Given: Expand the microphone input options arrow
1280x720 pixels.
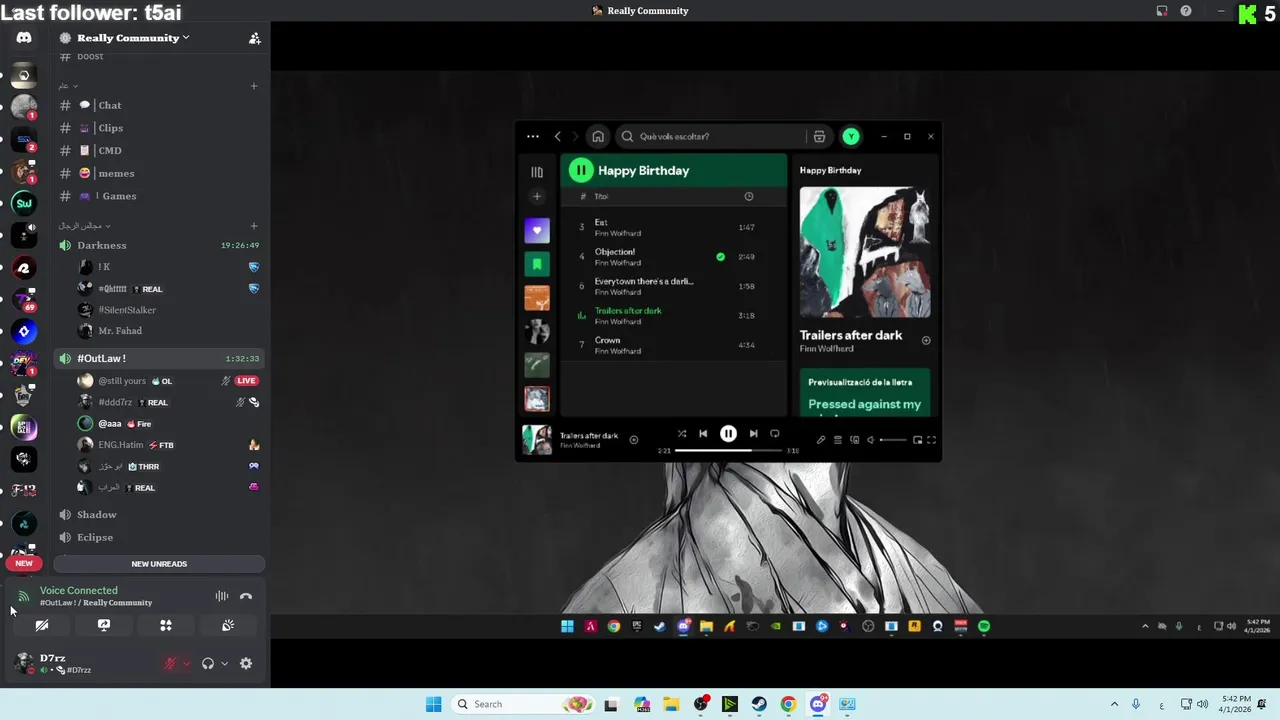Looking at the screenshot, I should [186, 663].
